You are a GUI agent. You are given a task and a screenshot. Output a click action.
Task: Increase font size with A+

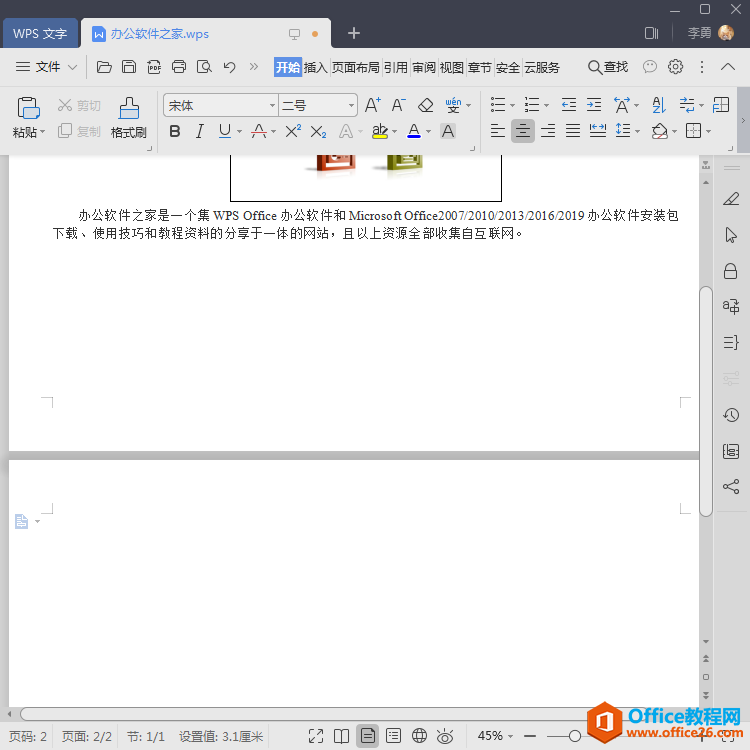pyautogui.click(x=373, y=105)
